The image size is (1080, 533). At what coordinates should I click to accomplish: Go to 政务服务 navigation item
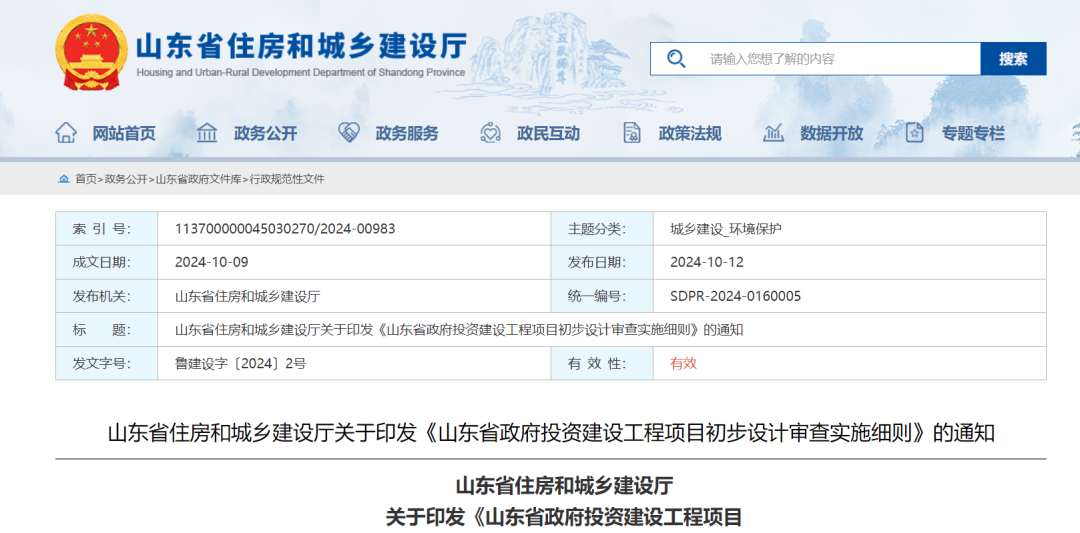click(x=407, y=133)
